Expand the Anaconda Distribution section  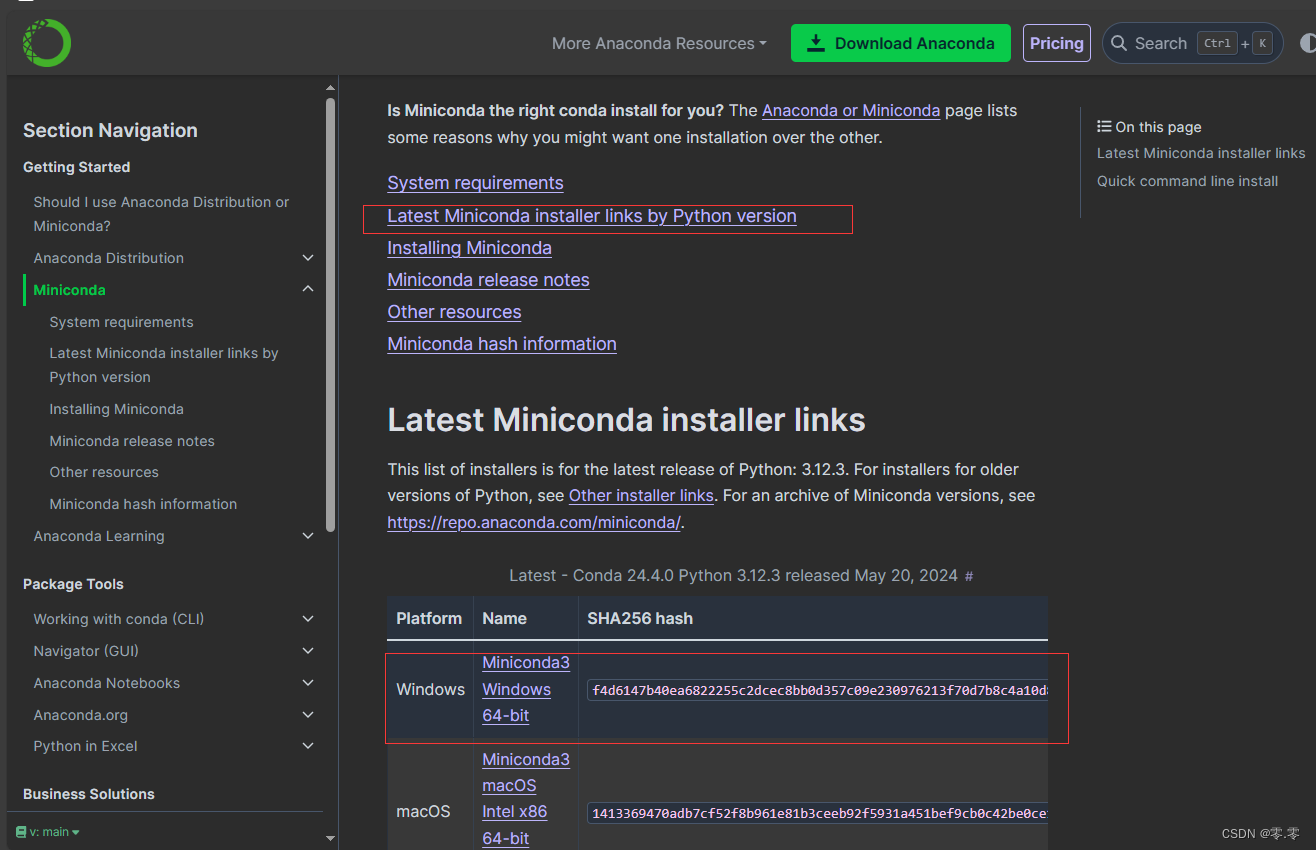coord(308,258)
